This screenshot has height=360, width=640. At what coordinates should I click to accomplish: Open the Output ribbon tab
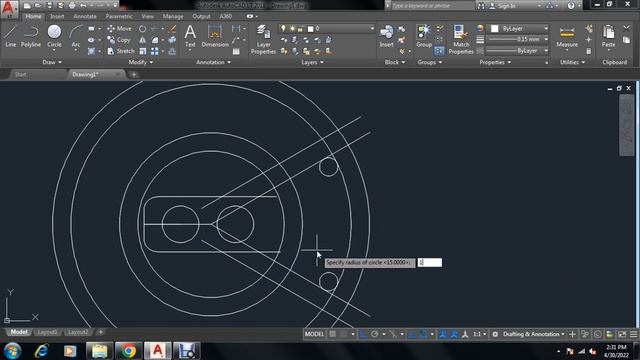(201, 16)
